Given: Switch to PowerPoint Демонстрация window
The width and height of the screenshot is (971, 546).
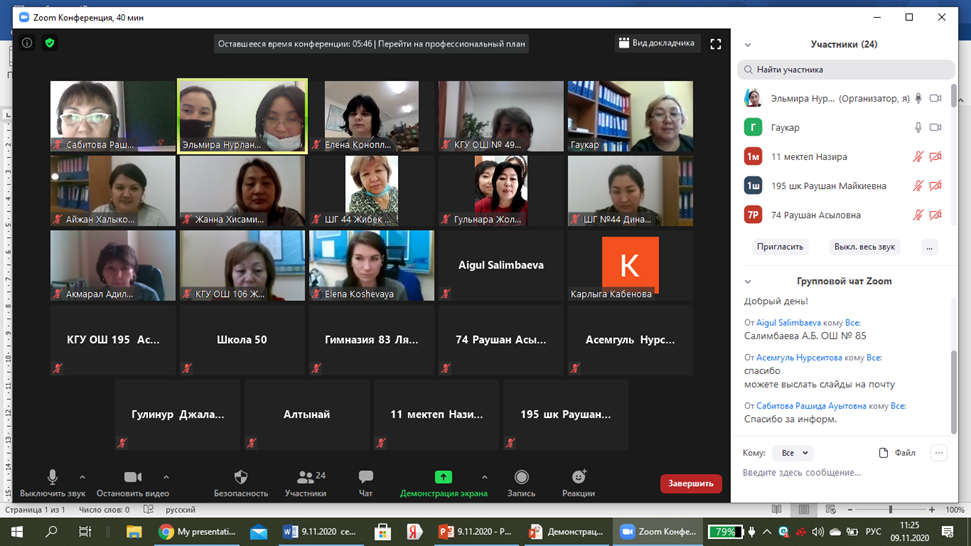Looking at the screenshot, I should tap(567, 532).
